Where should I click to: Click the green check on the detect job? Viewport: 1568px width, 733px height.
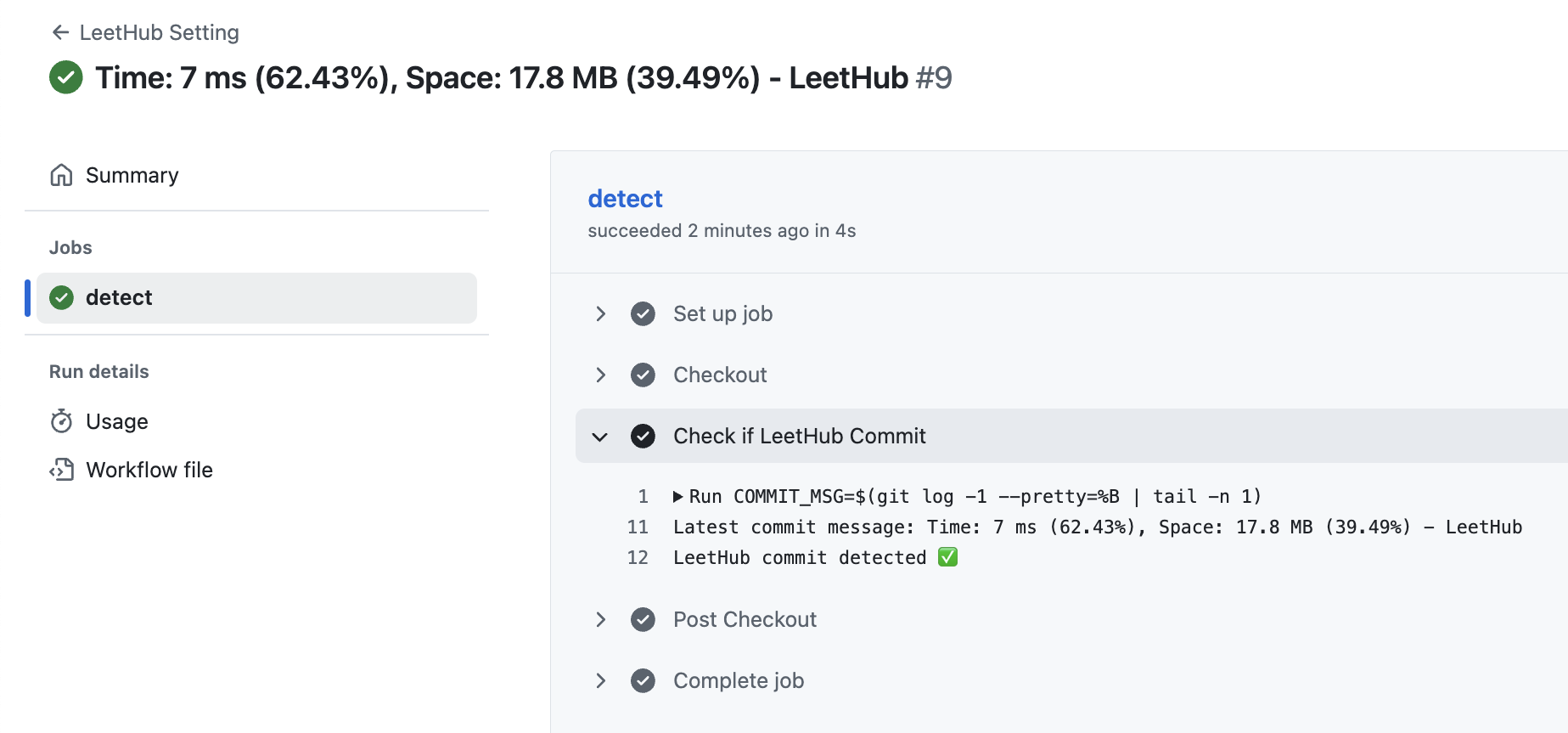61,297
